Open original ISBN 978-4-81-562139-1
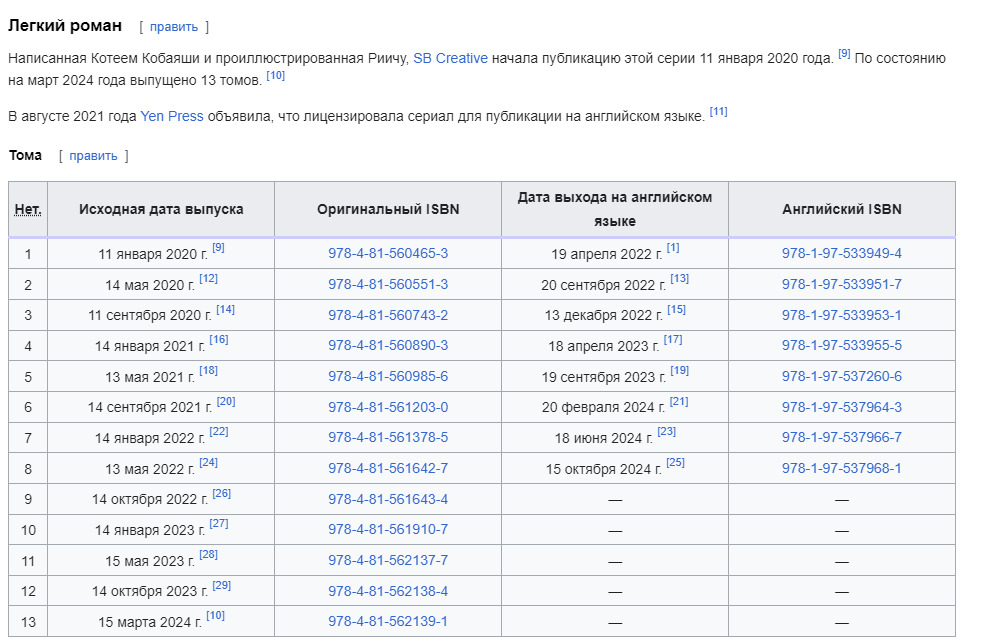 click(x=388, y=621)
